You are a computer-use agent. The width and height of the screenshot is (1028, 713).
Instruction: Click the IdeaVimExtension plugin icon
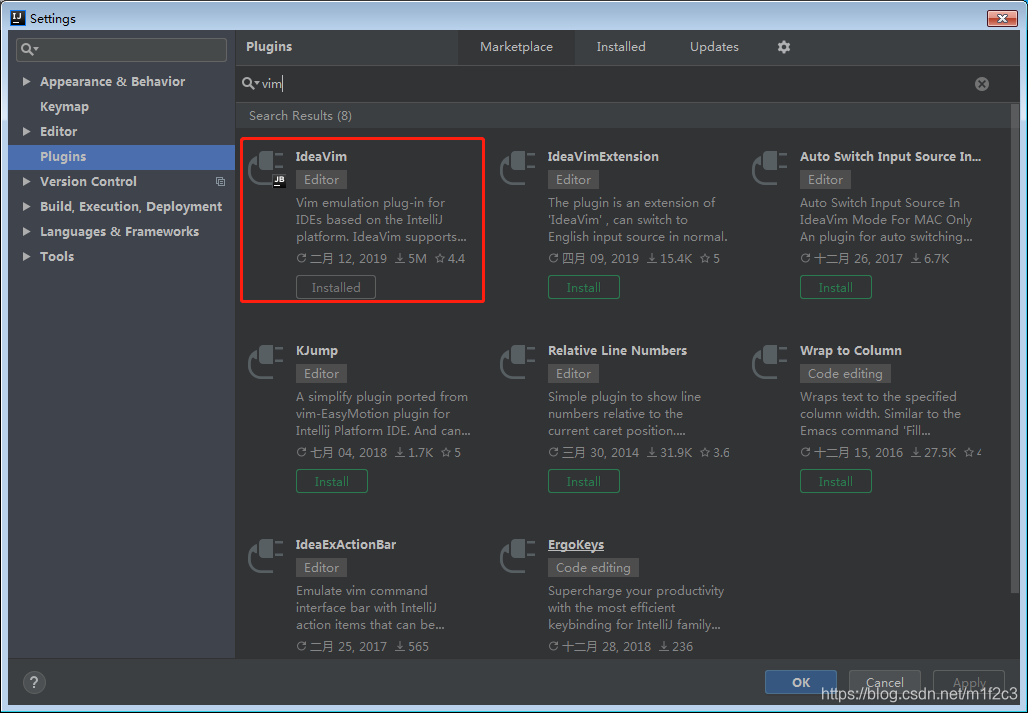pyautogui.click(x=519, y=168)
